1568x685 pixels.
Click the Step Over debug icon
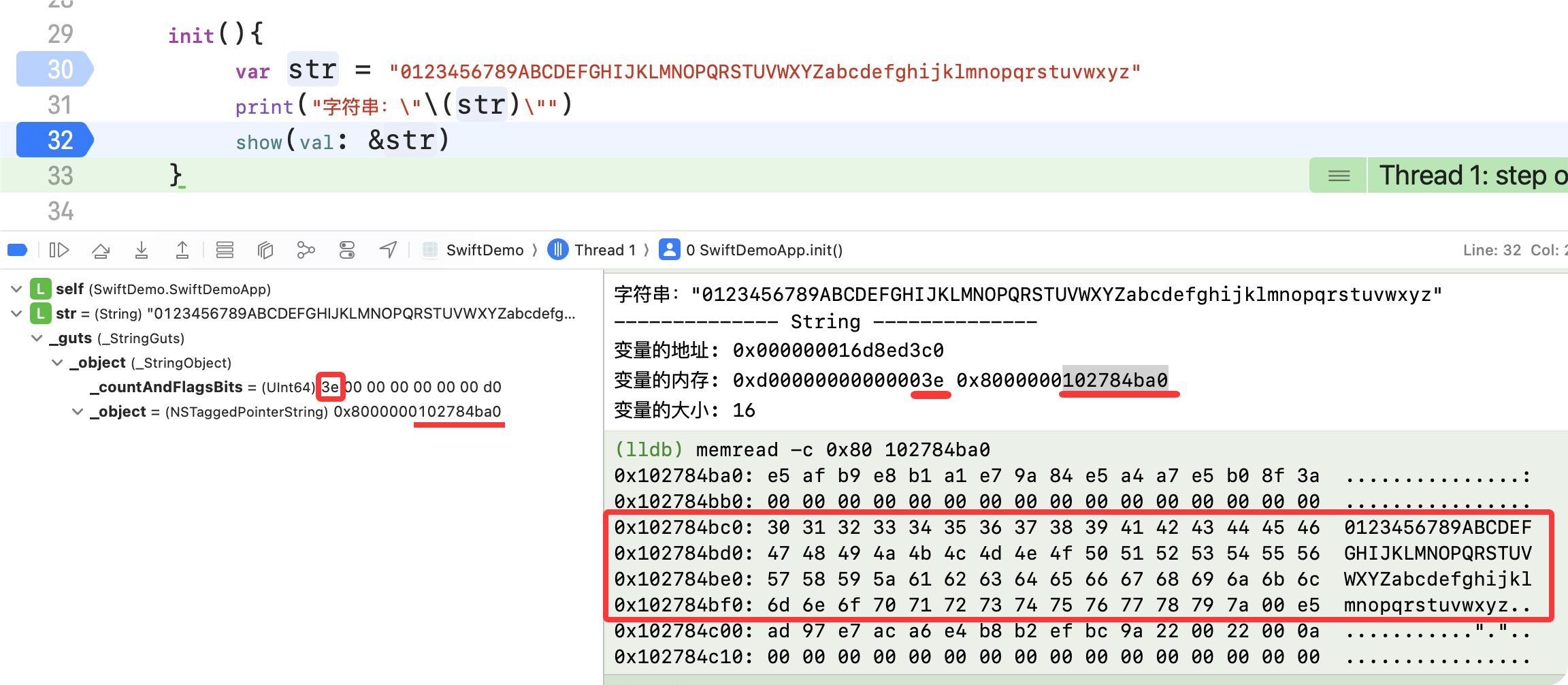pos(101,251)
